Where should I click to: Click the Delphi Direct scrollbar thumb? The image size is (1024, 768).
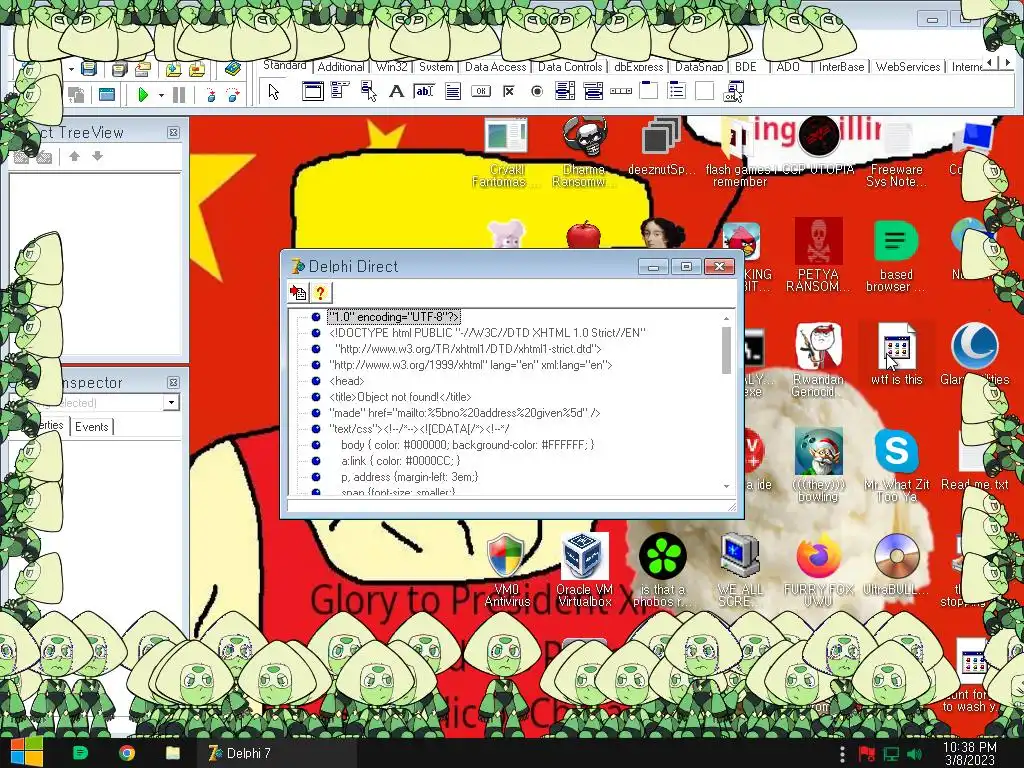click(x=726, y=351)
